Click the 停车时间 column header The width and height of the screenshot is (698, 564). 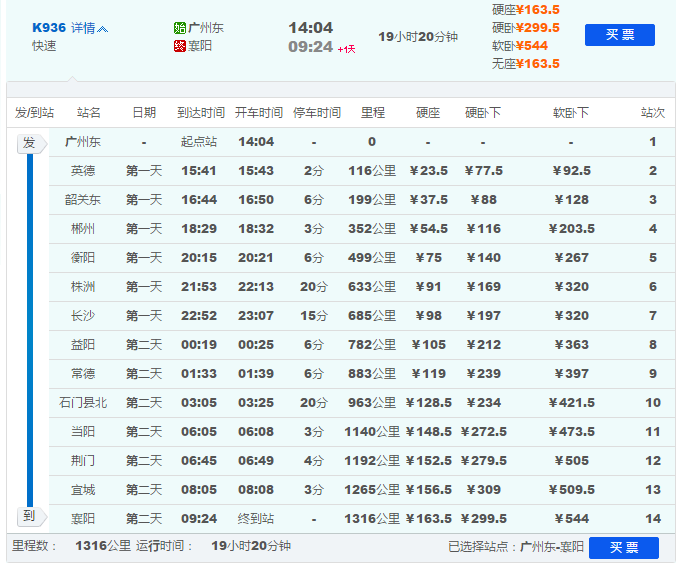(317, 113)
